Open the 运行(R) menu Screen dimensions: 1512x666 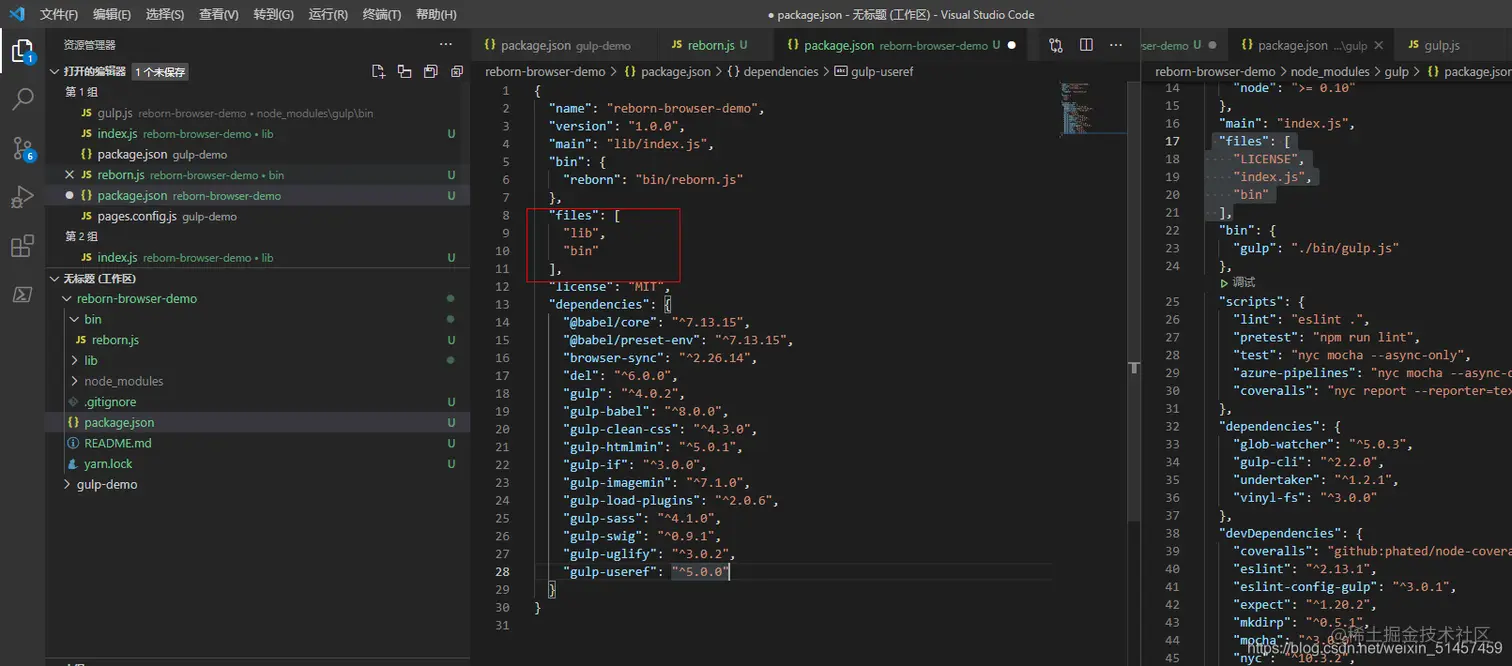tap(328, 14)
